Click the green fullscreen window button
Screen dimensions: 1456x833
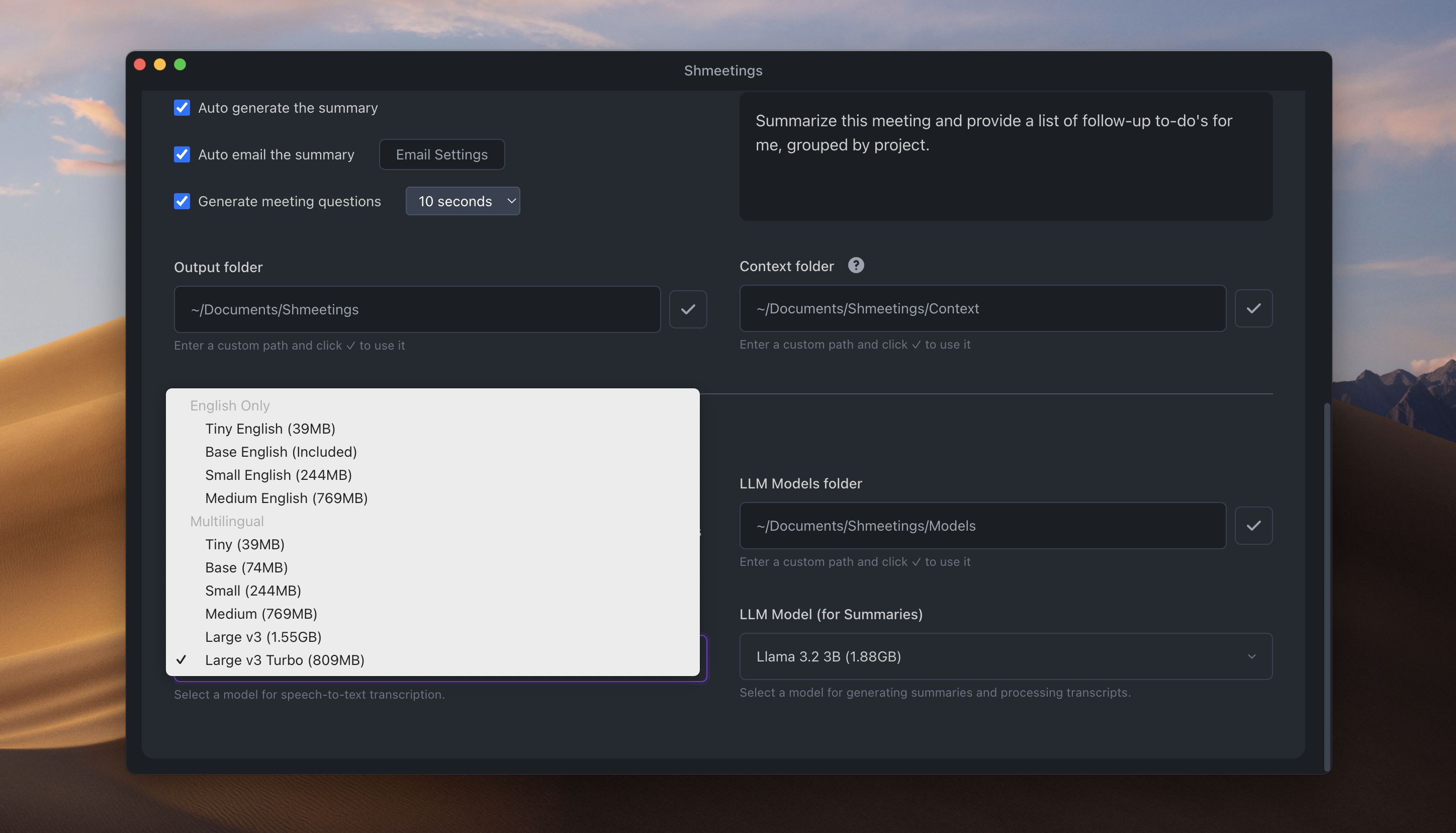[x=180, y=65]
